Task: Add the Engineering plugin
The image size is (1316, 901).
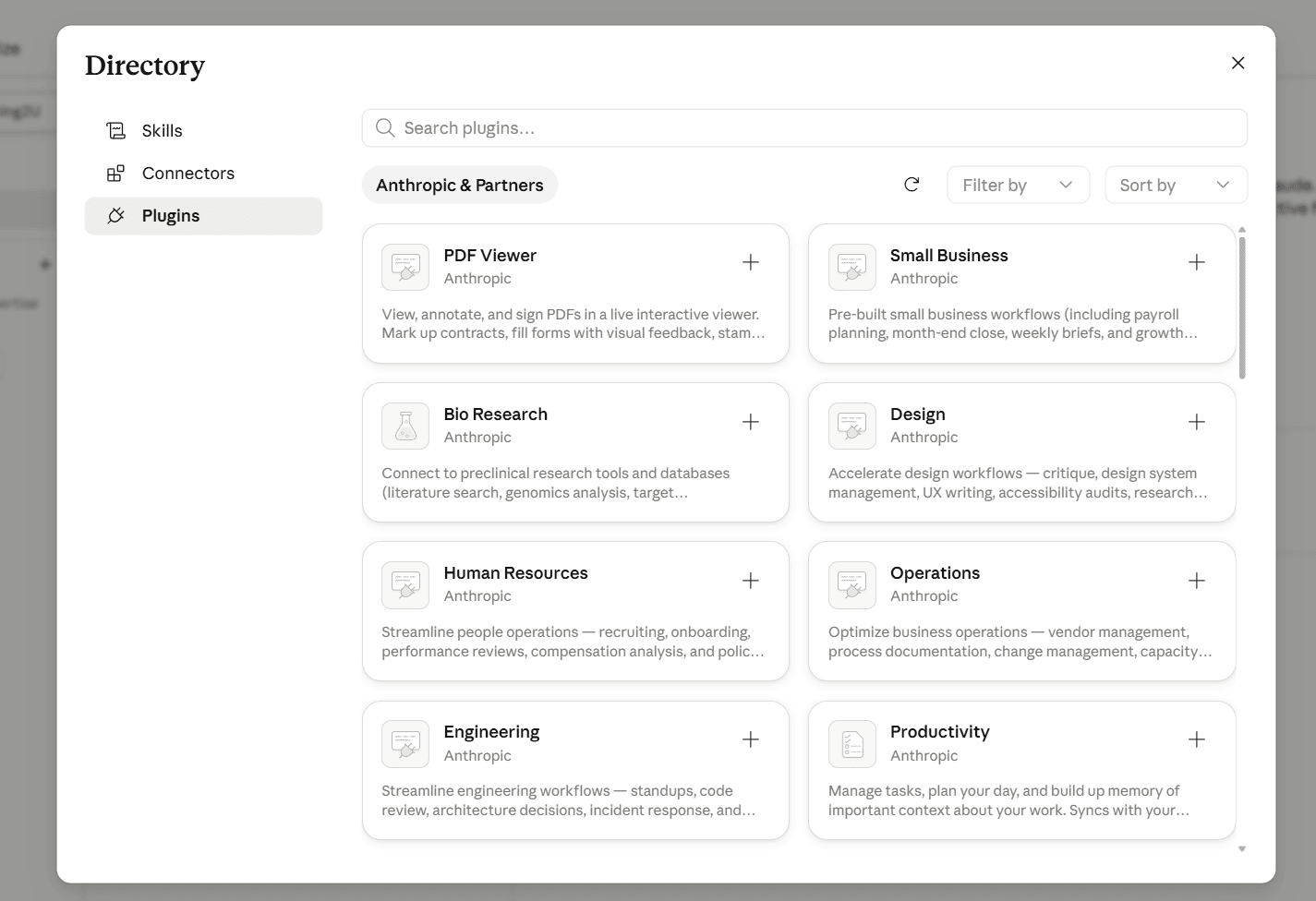Action: click(x=751, y=739)
